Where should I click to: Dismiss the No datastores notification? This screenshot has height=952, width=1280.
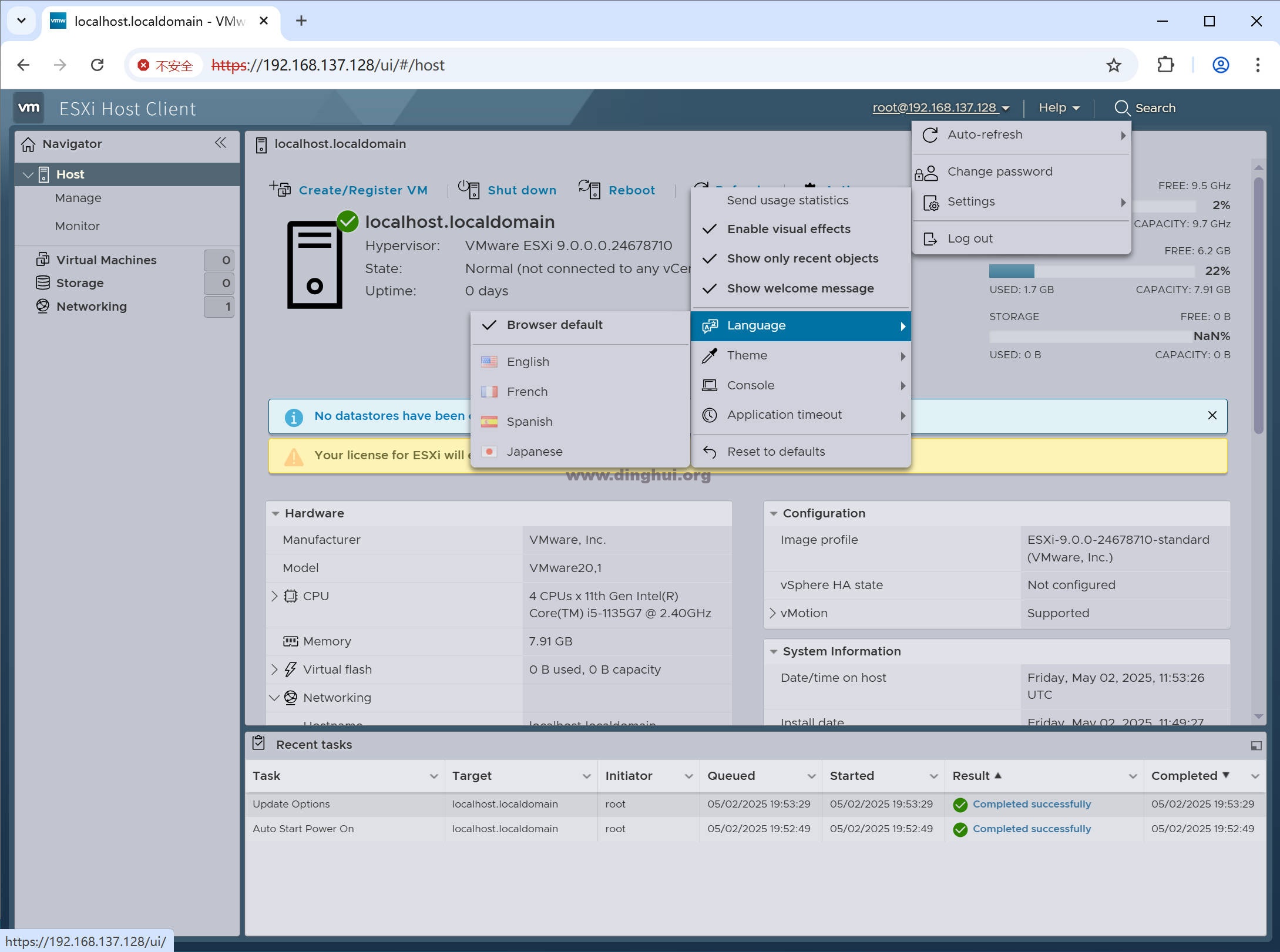pos(1212,416)
